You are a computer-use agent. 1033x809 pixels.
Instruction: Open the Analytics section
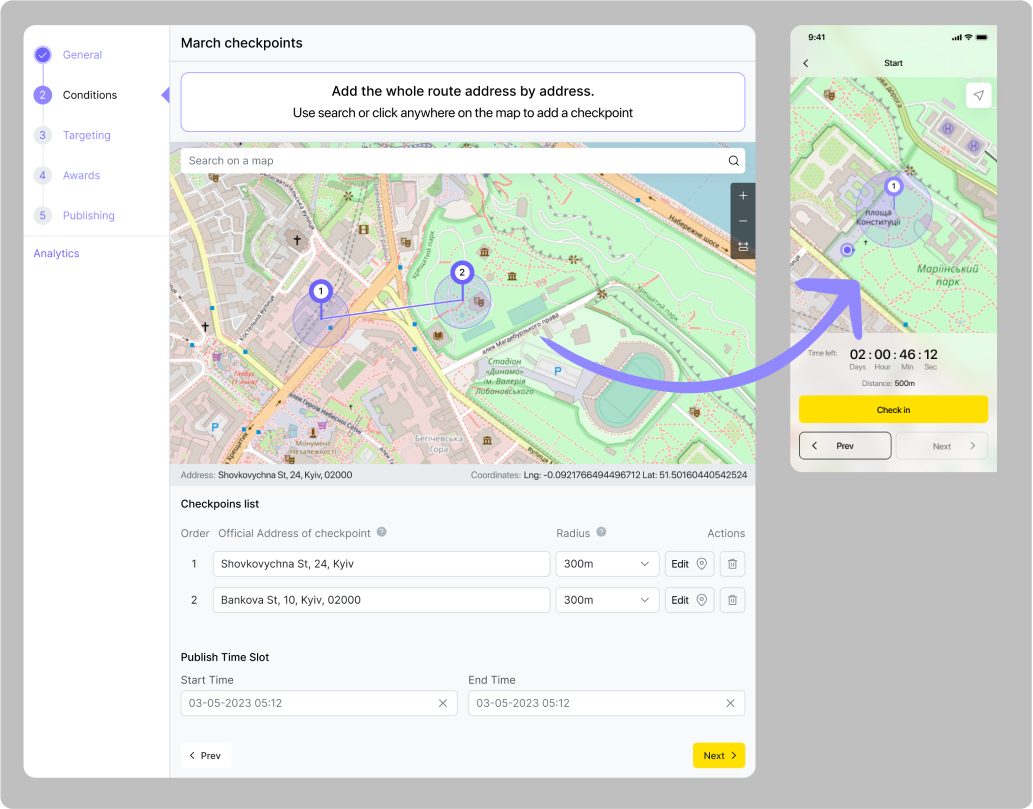point(56,253)
